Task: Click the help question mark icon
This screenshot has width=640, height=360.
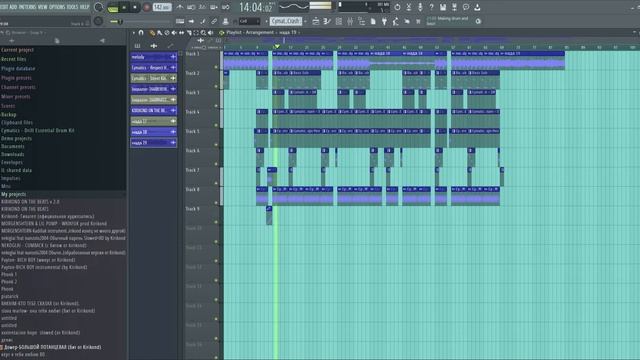Action: [x=431, y=7]
